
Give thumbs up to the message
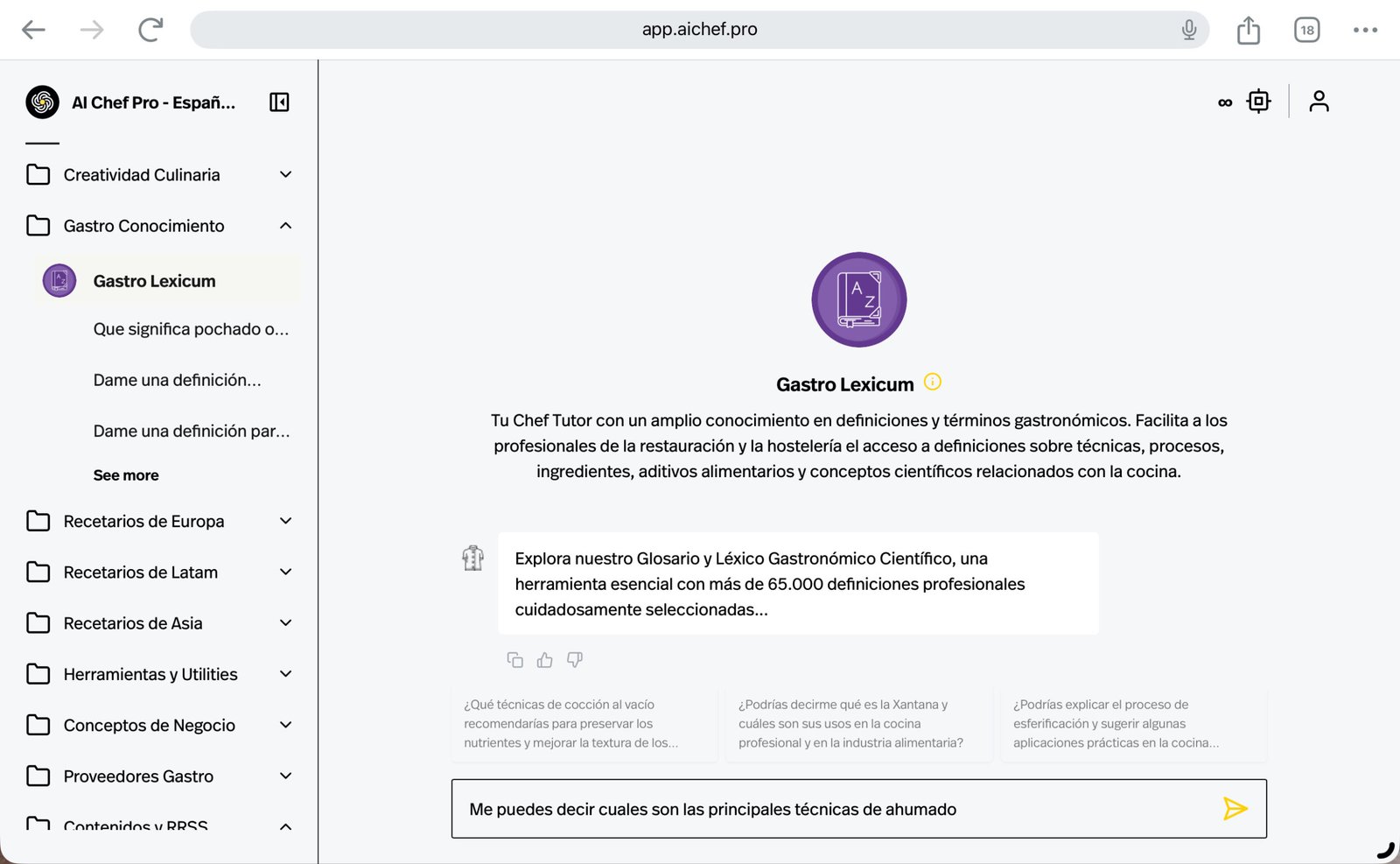[545, 660]
